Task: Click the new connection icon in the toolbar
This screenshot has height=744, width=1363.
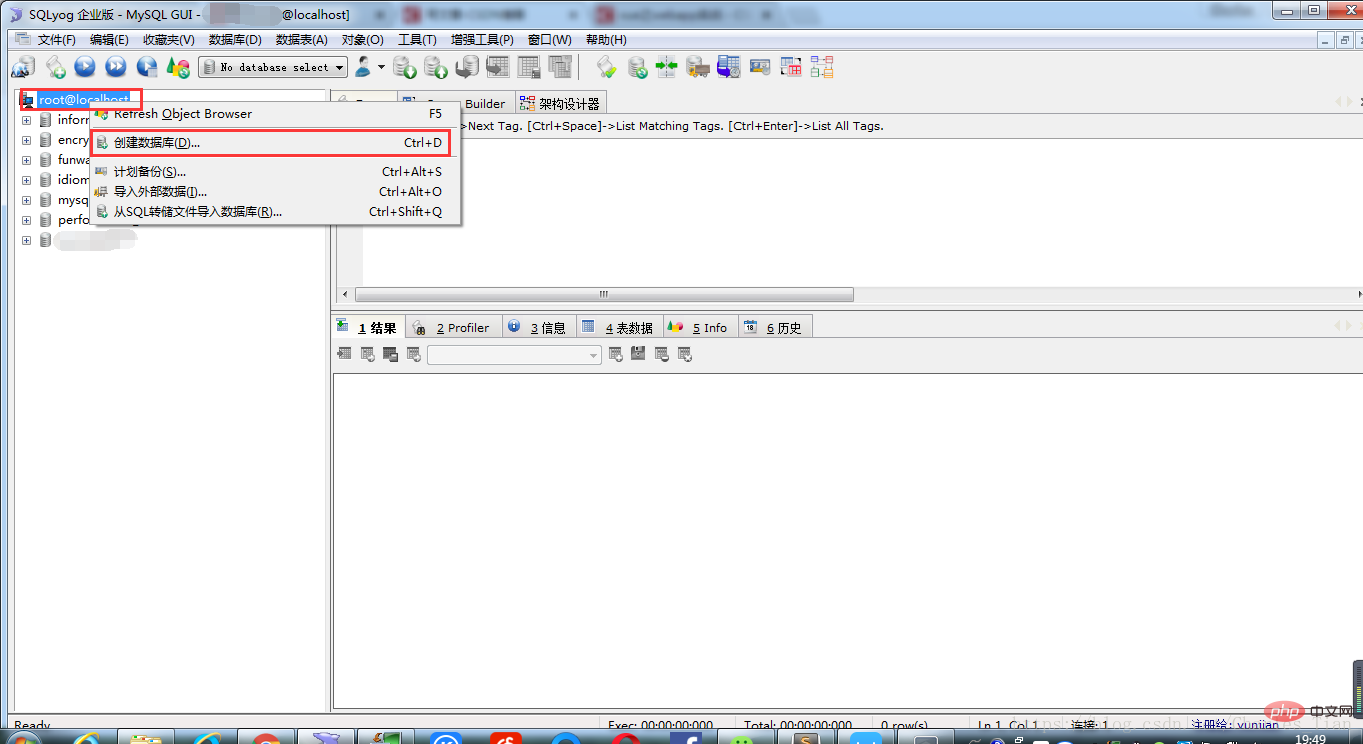Action: [x=23, y=67]
